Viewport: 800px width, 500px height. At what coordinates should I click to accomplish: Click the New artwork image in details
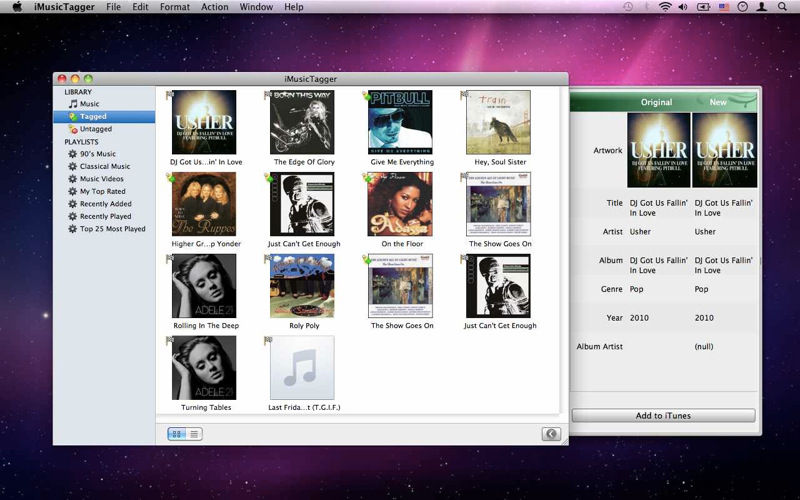coord(726,150)
